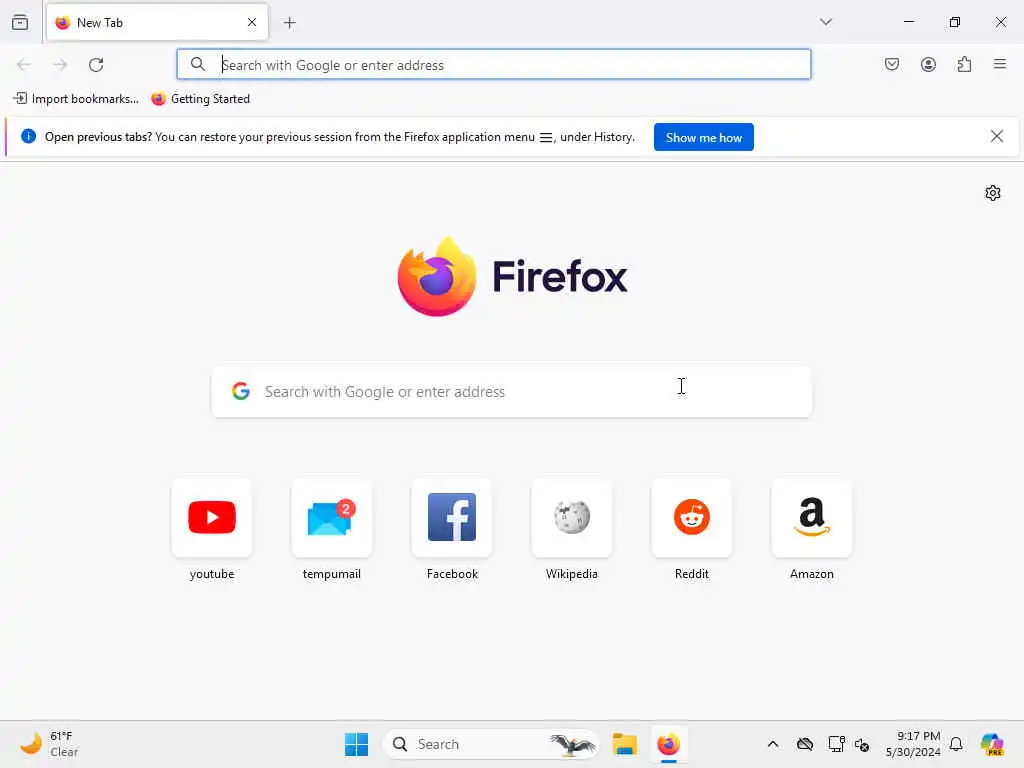Open a new tab with plus button
The width and height of the screenshot is (1024, 768).
click(x=290, y=23)
